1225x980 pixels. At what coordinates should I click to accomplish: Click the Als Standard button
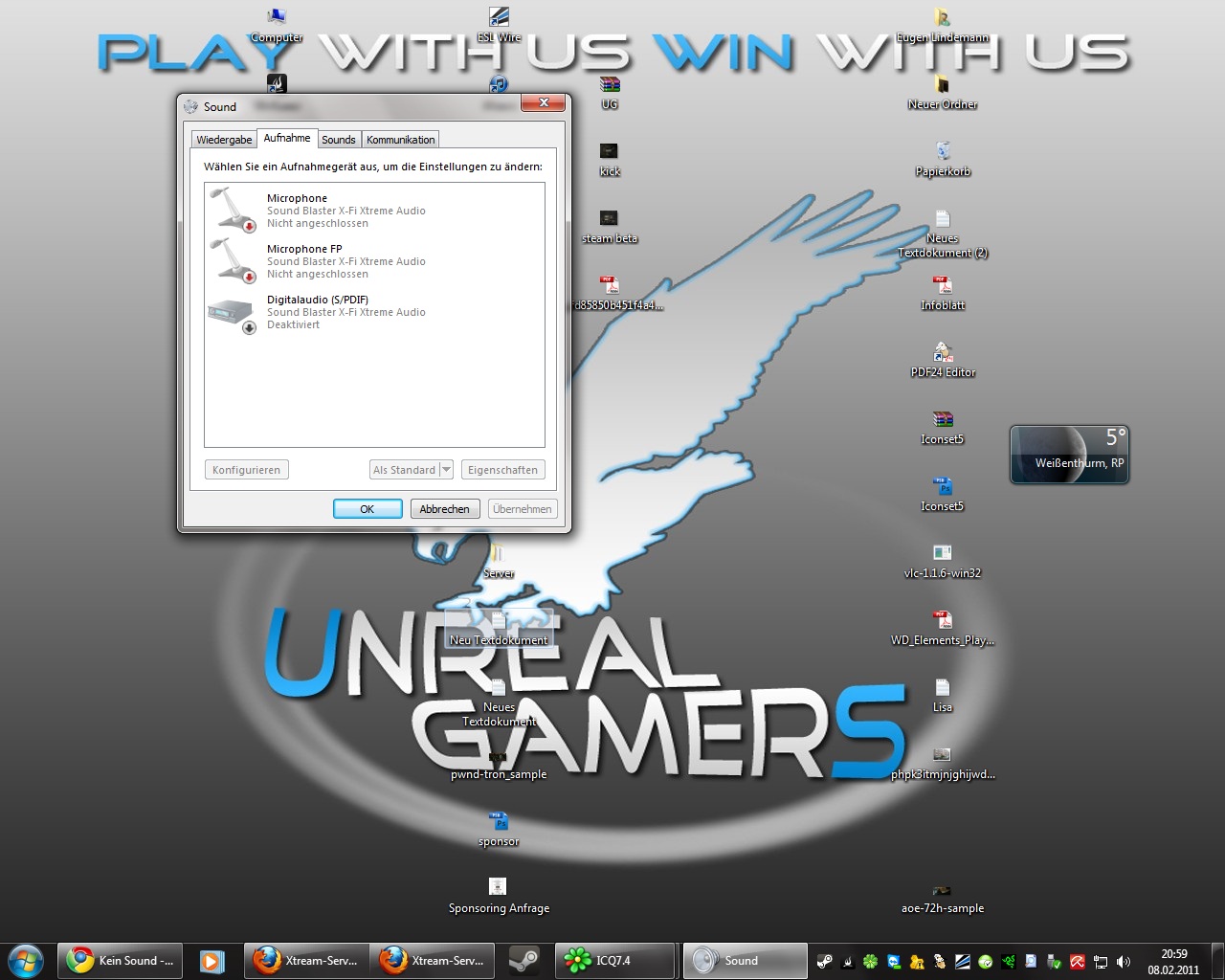click(x=404, y=470)
